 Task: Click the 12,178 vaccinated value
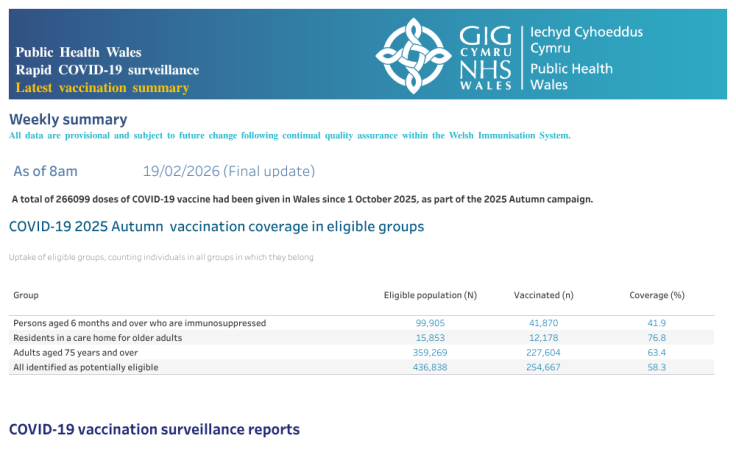(544, 338)
